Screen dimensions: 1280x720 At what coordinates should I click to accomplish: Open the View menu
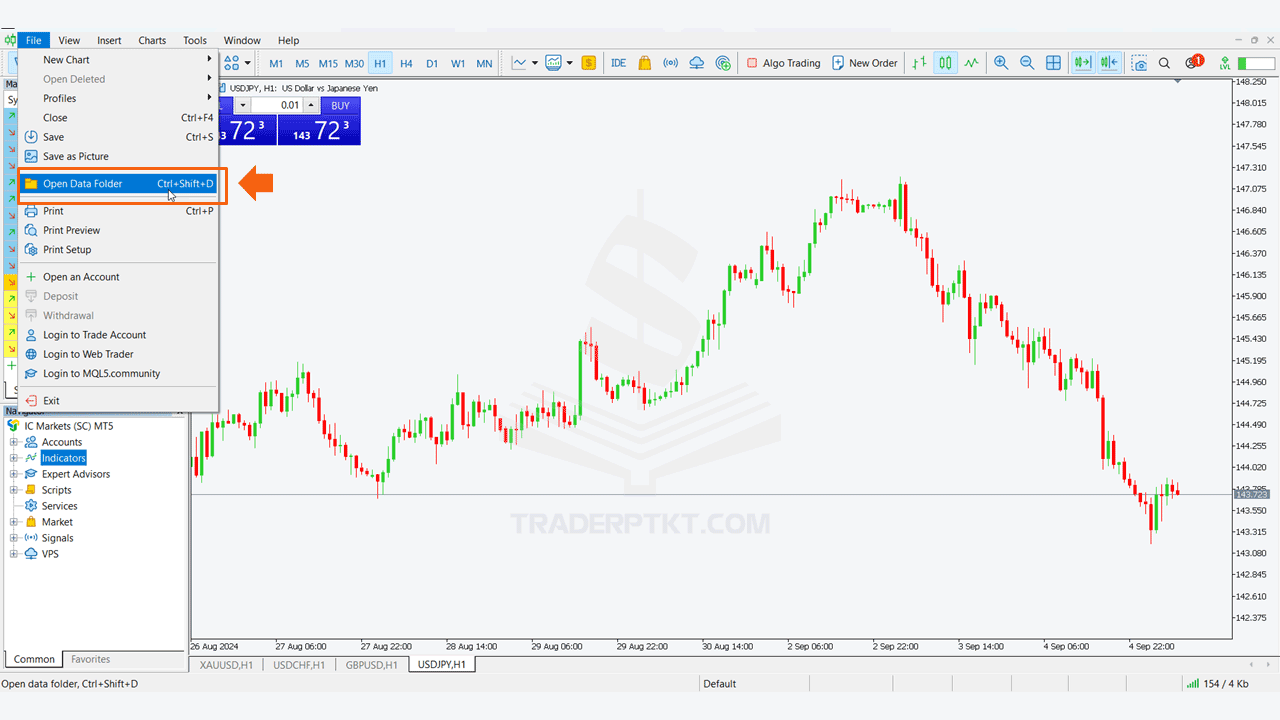pos(69,40)
